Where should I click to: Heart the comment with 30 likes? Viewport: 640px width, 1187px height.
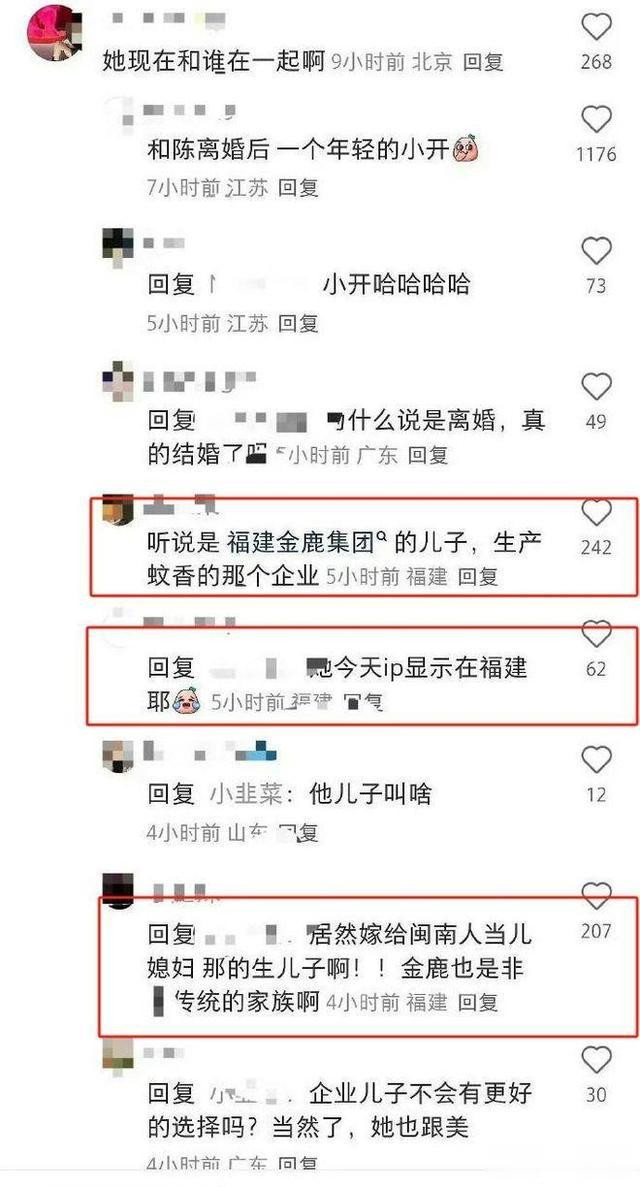(596, 1059)
